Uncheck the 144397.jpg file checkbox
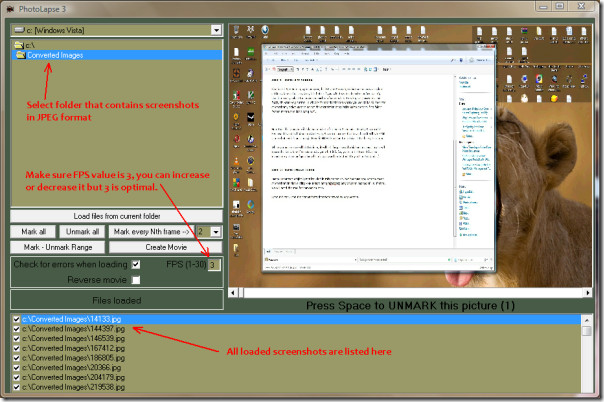The height and width of the screenshot is (402, 604). [x=16, y=329]
